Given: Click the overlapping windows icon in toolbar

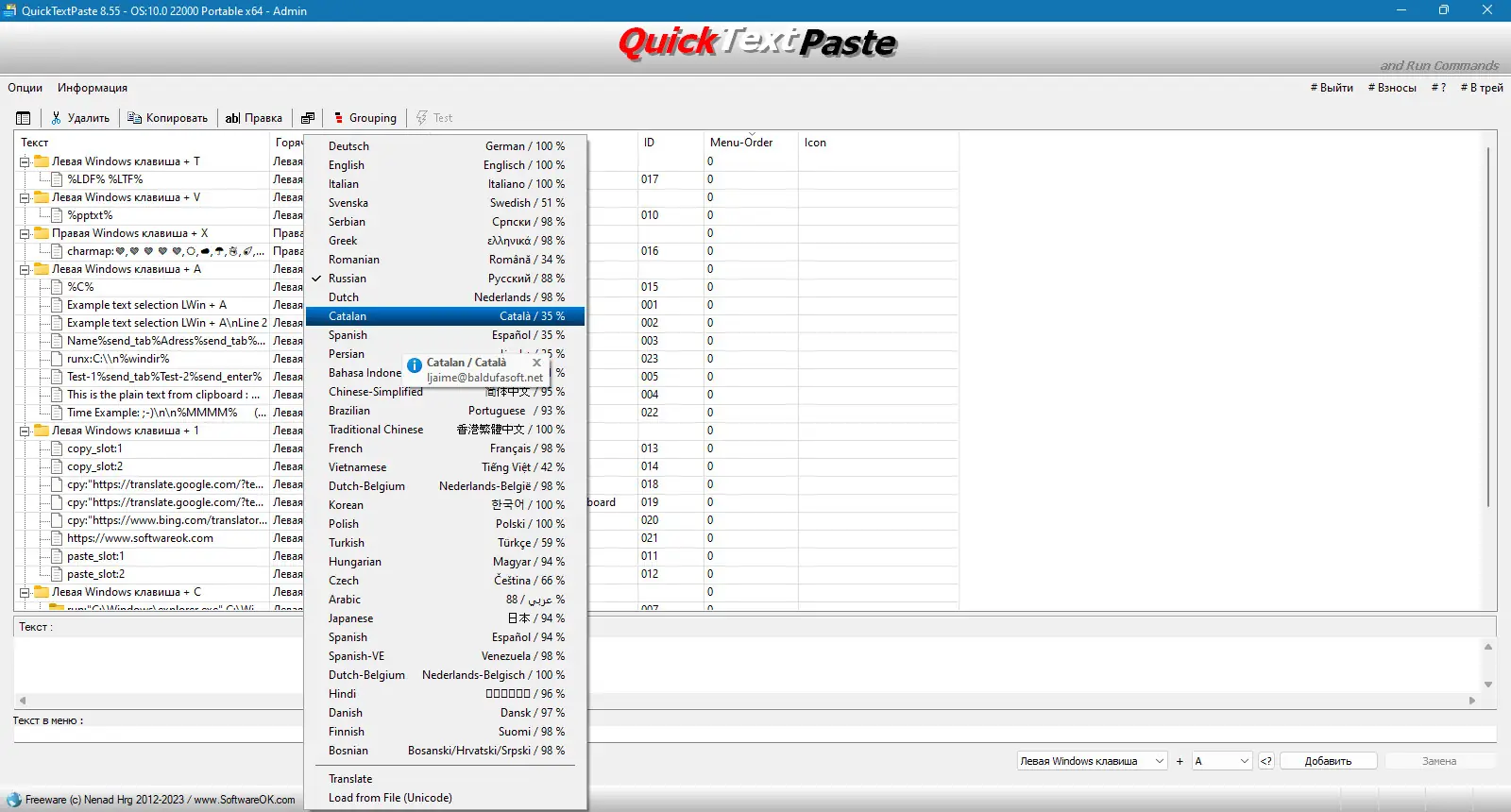Looking at the screenshot, I should (308, 118).
